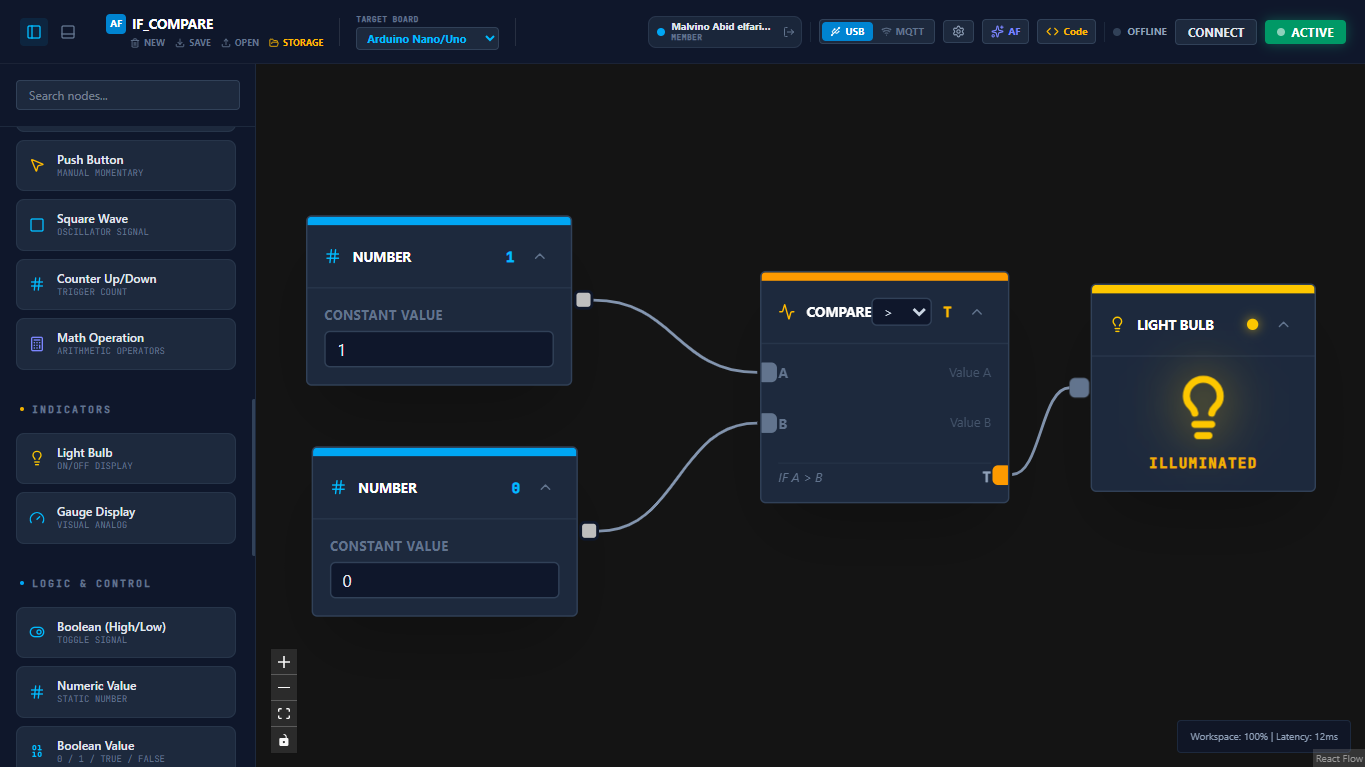This screenshot has width=1365, height=767.
Task: Select the Boolean Value binary icon
Action: (x=37, y=751)
